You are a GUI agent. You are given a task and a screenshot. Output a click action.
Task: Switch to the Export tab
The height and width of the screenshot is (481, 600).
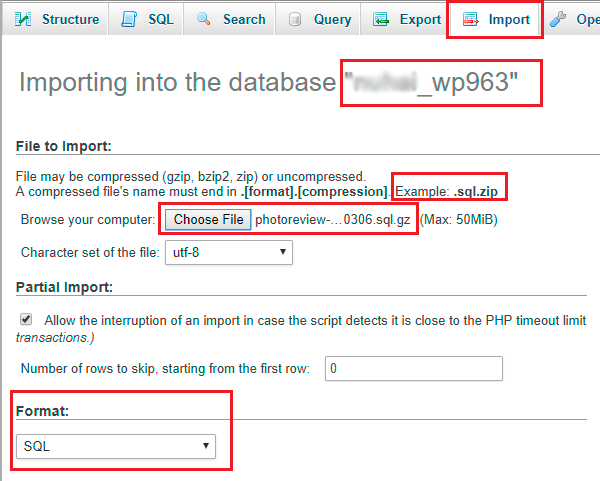tap(420, 19)
